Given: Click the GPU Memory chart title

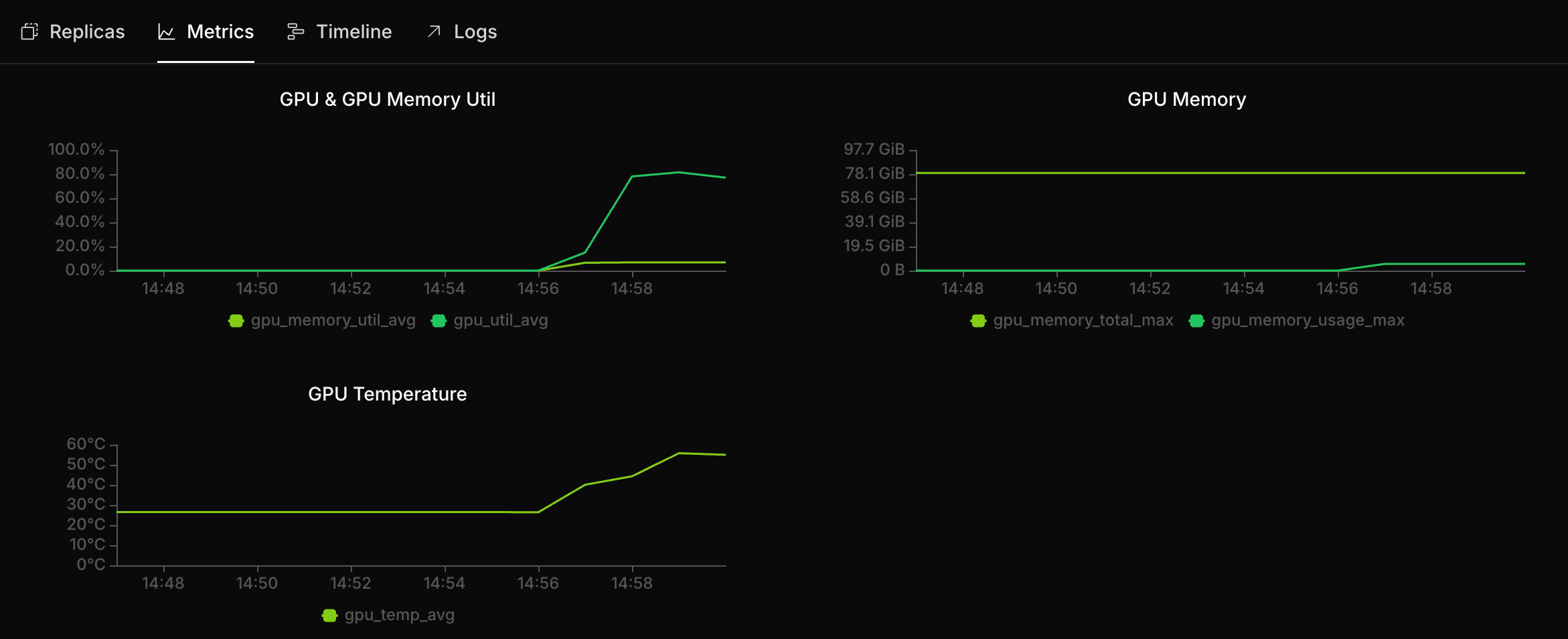Looking at the screenshot, I should pyautogui.click(x=1186, y=99).
